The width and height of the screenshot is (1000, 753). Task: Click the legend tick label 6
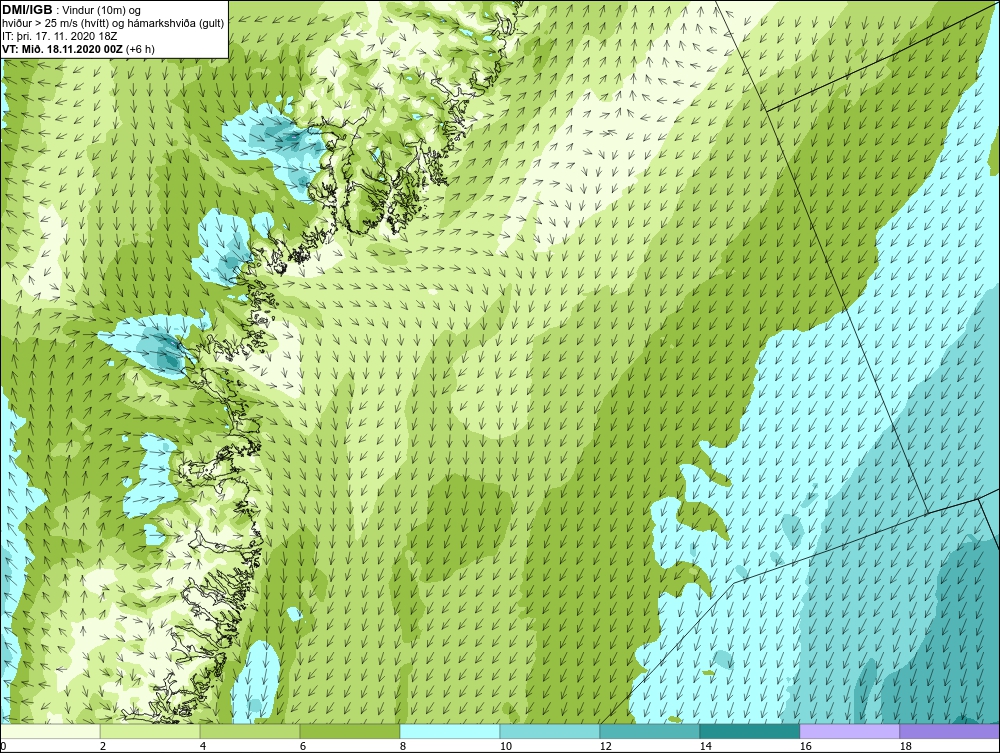click(303, 747)
